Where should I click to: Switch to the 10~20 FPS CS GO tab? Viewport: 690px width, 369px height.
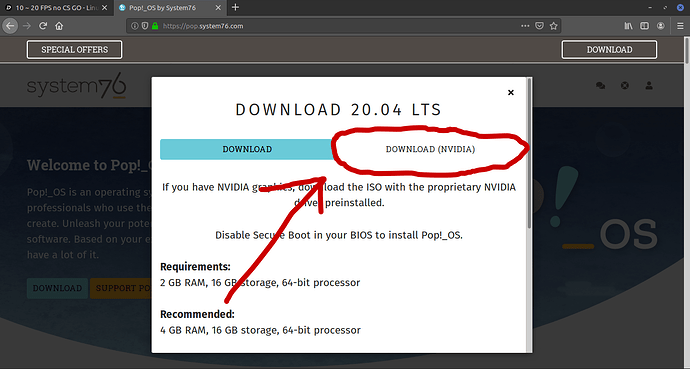click(x=56, y=7)
